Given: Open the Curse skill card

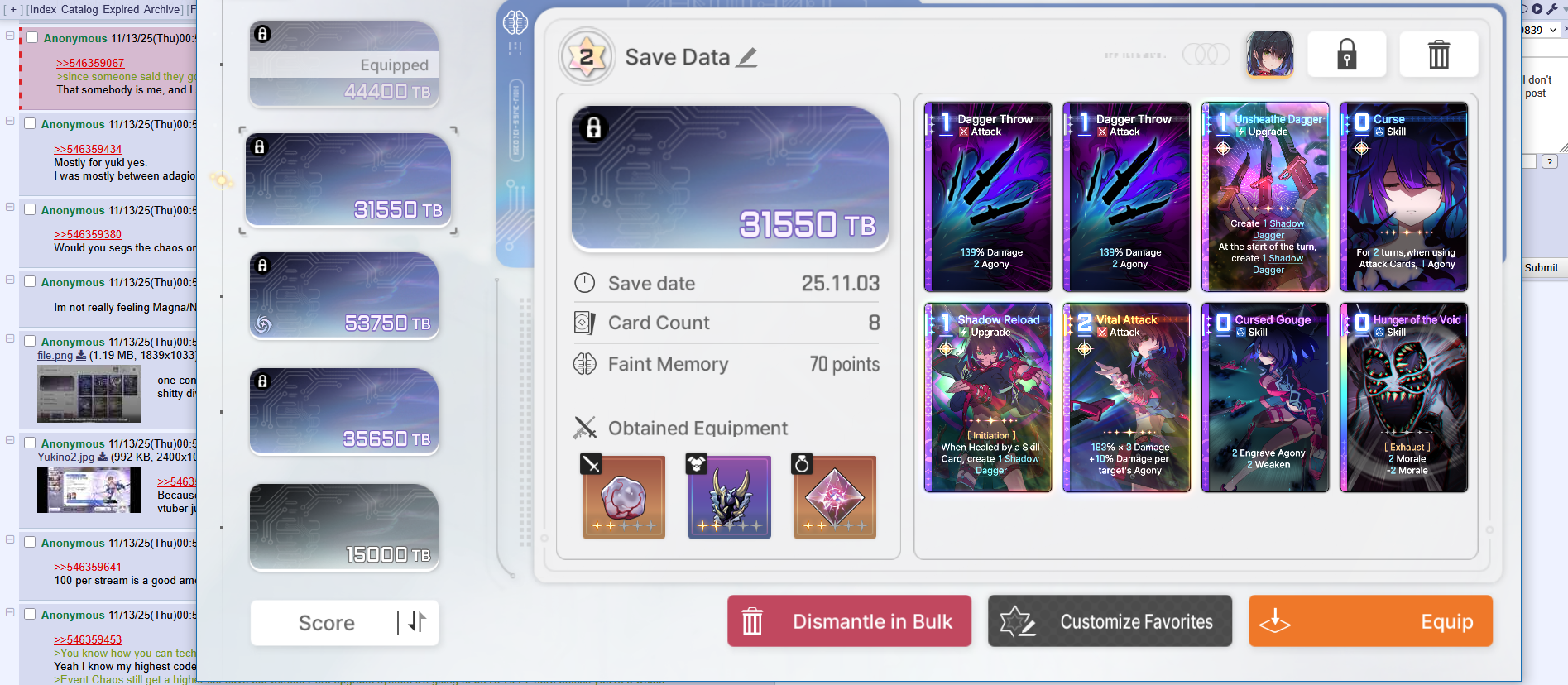Looking at the screenshot, I should pos(1403,197).
